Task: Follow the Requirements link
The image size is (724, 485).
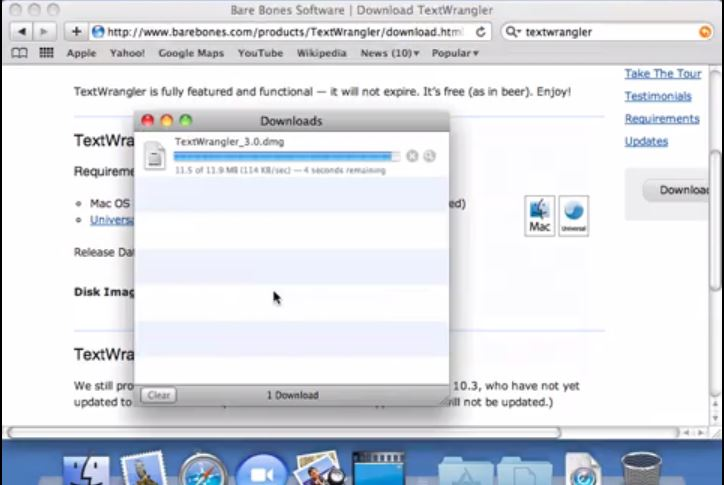Action: [x=662, y=119]
